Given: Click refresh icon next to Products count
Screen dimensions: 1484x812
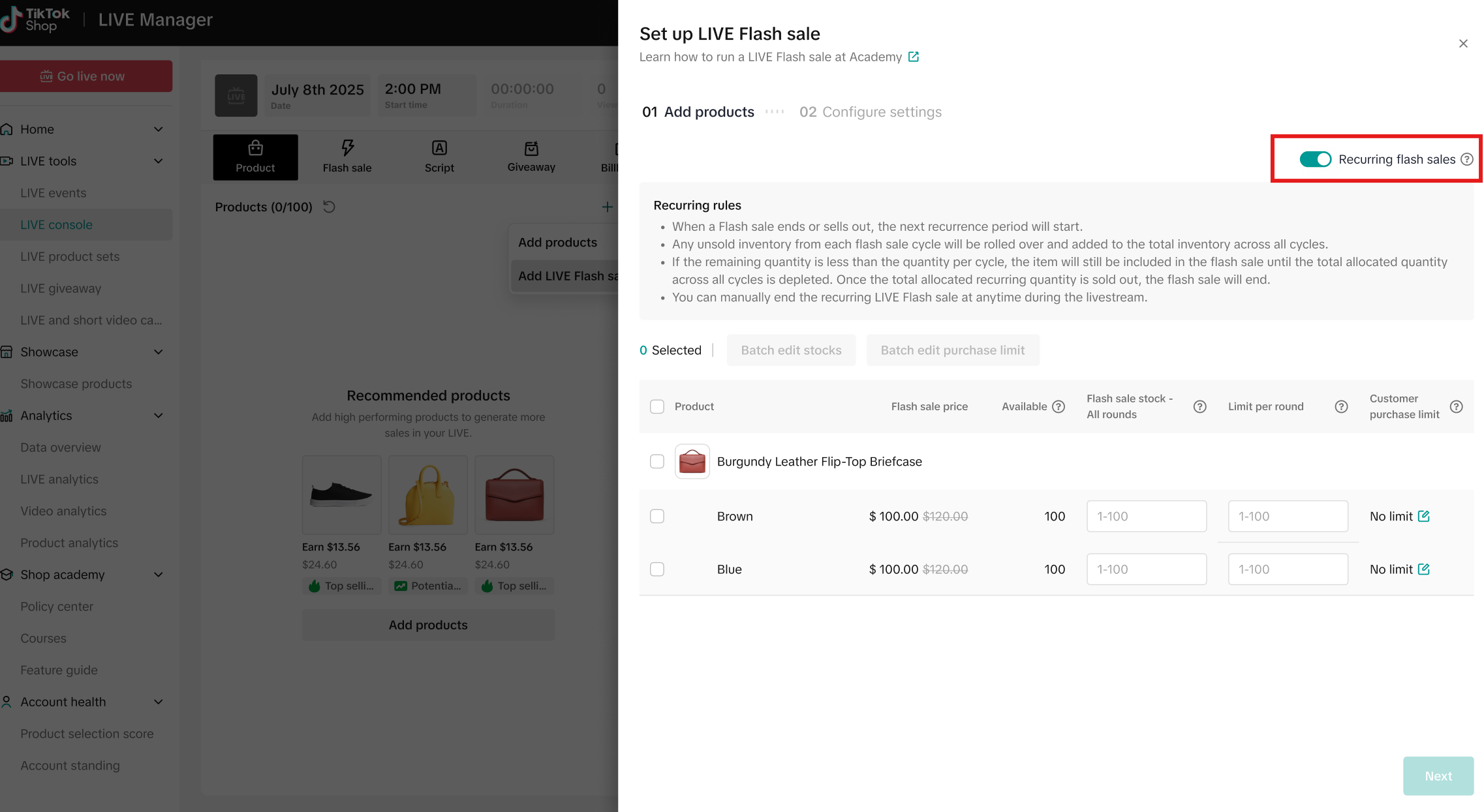Looking at the screenshot, I should click(x=330, y=207).
